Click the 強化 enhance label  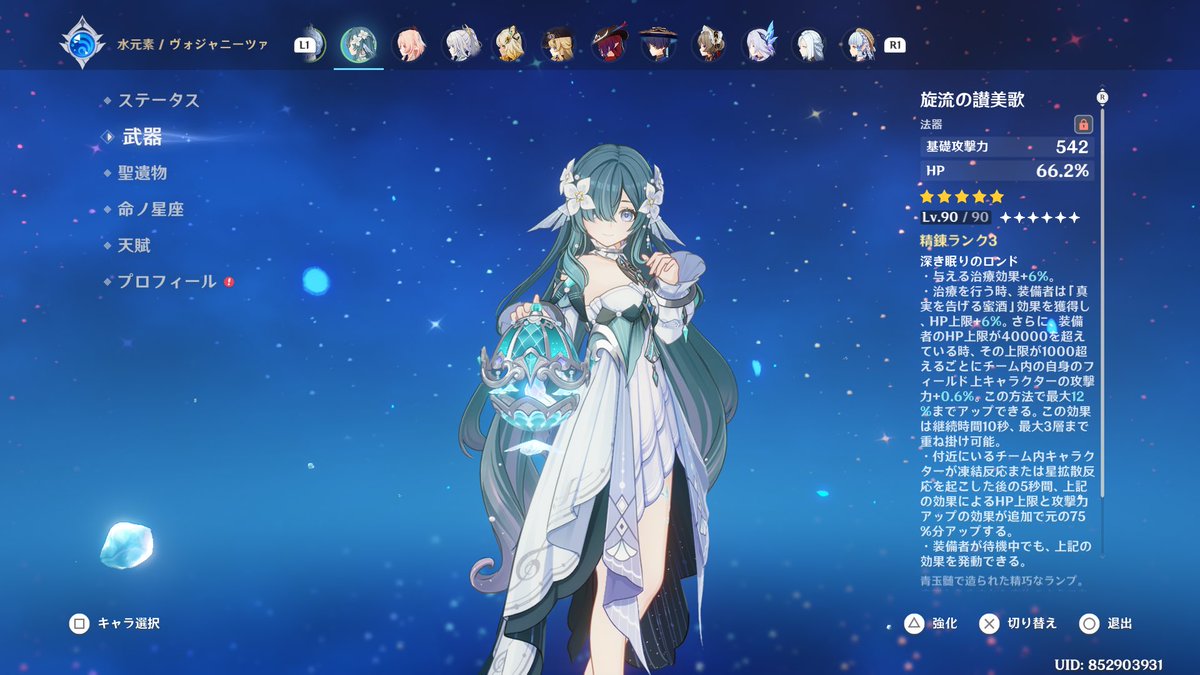pyautogui.click(x=945, y=624)
